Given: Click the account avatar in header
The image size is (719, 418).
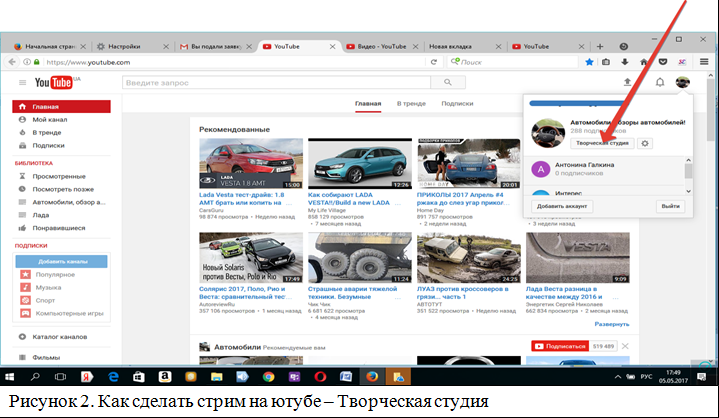Looking at the screenshot, I should pyautogui.click(x=682, y=82).
